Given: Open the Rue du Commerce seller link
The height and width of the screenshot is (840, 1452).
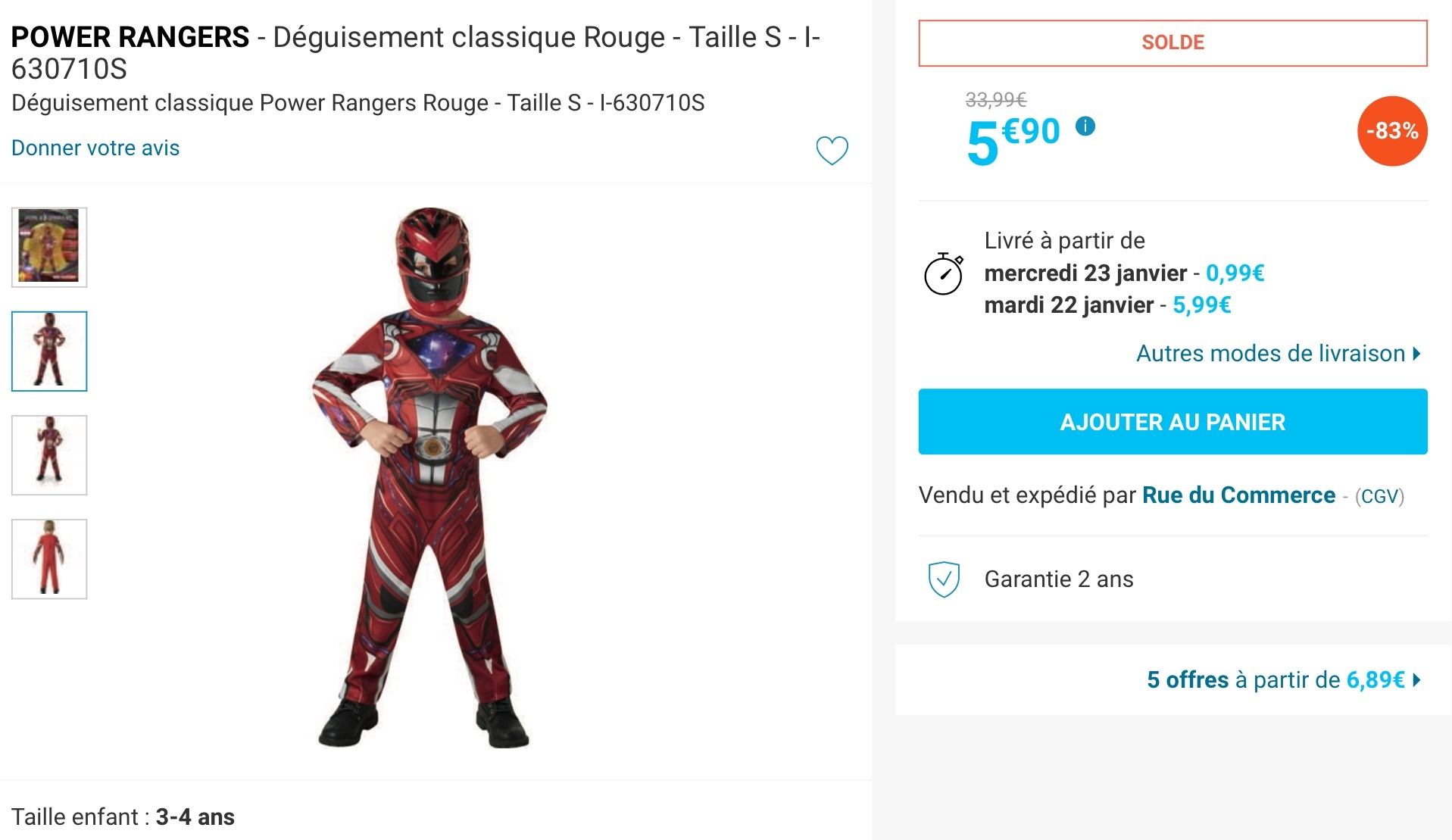Looking at the screenshot, I should (1238, 495).
